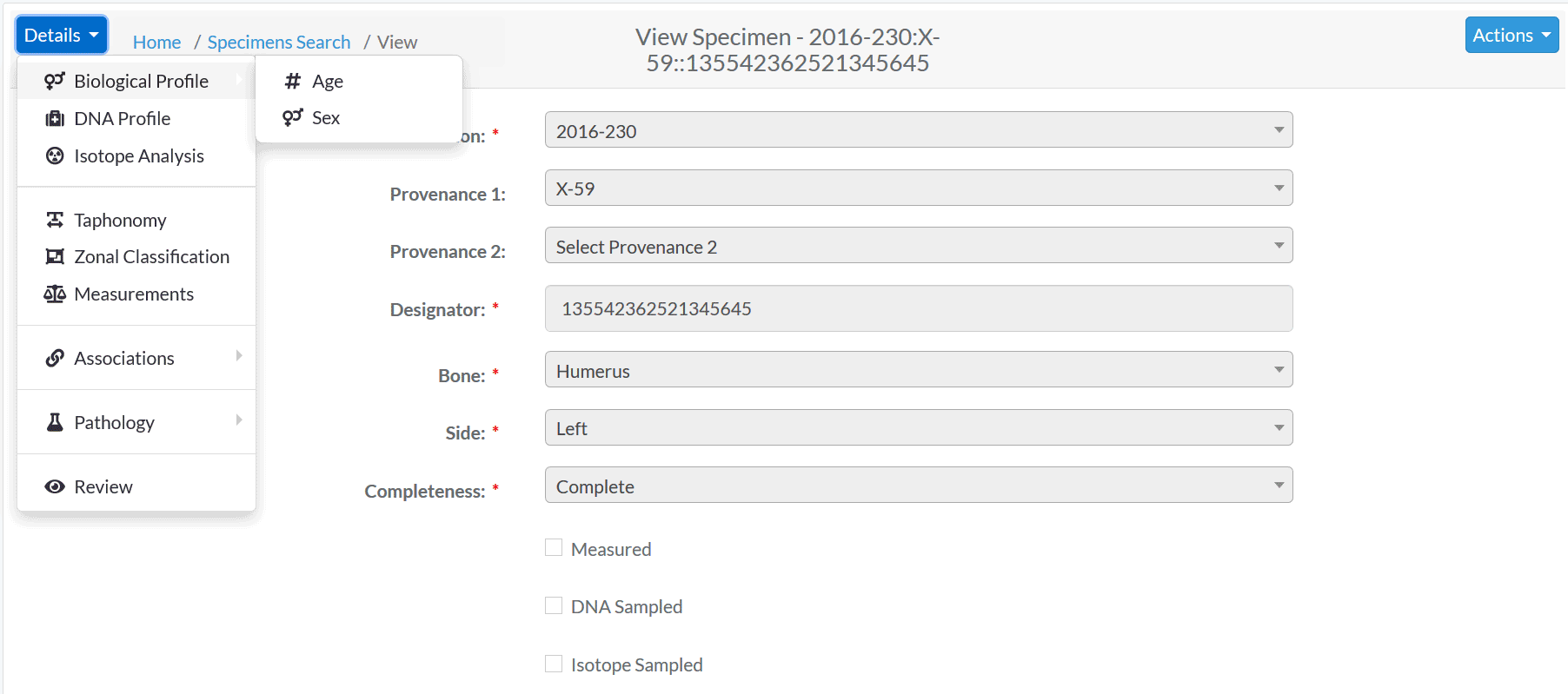Click the Pathology flask icon

(x=55, y=422)
